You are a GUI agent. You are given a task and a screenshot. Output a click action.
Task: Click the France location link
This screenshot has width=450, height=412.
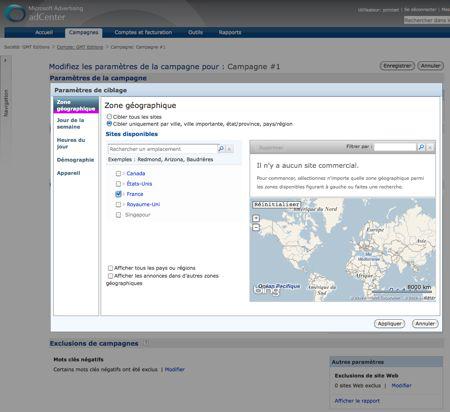(135, 194)
